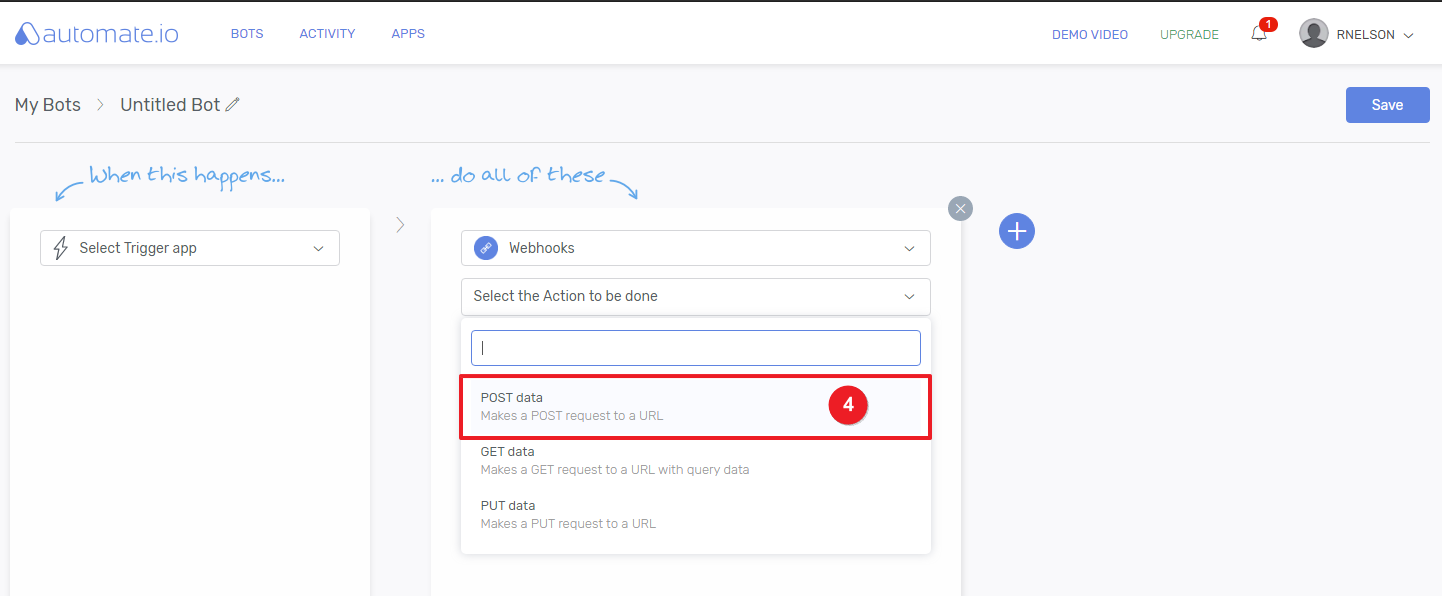Go to the BOTS tab
The width and height of the screenshot is (1442, 596).
pos(247,34)
